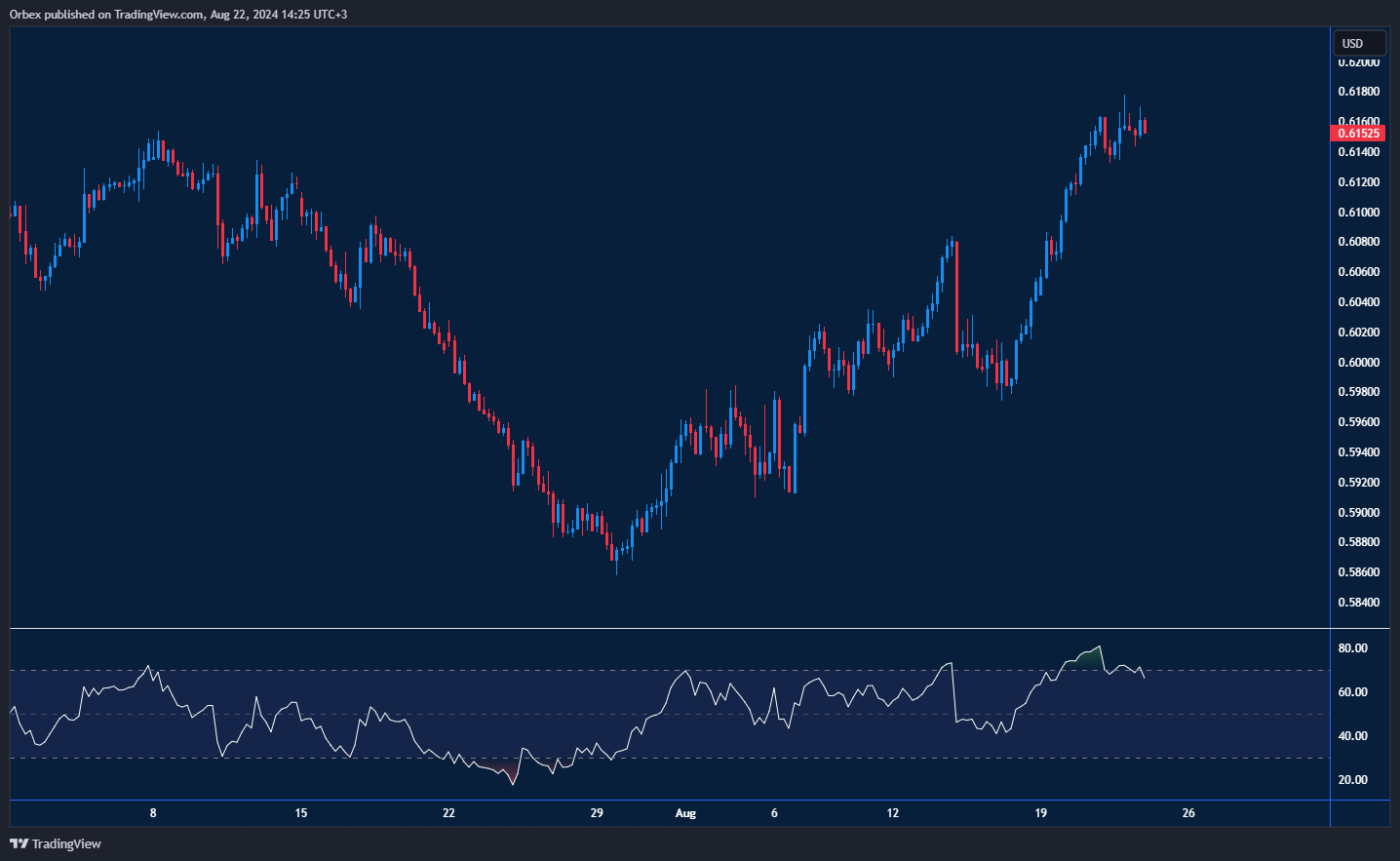
Task: Click the "Orbex published on TradingView.com" header text
Action: pyautogui.click(x=106, y=15)
